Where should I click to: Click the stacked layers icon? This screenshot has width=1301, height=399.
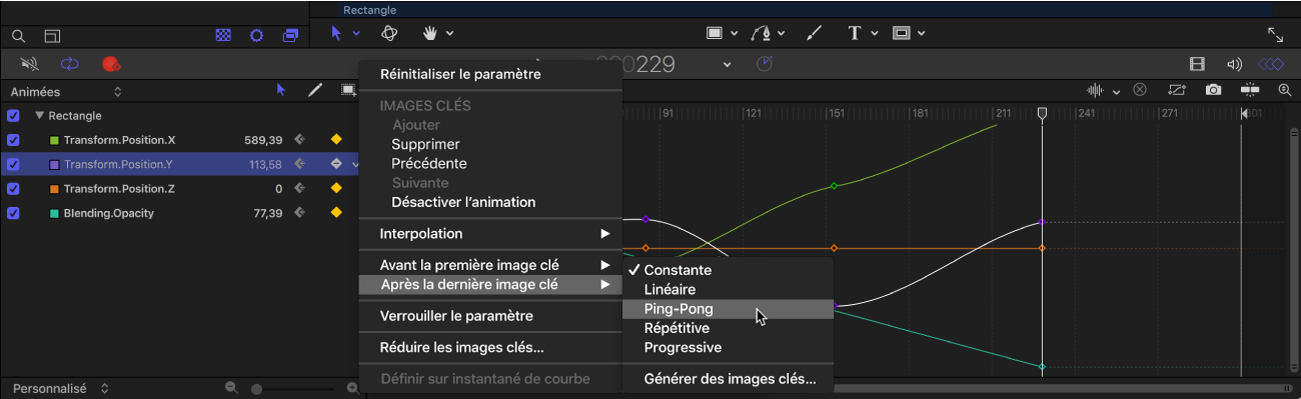point(290,35)
